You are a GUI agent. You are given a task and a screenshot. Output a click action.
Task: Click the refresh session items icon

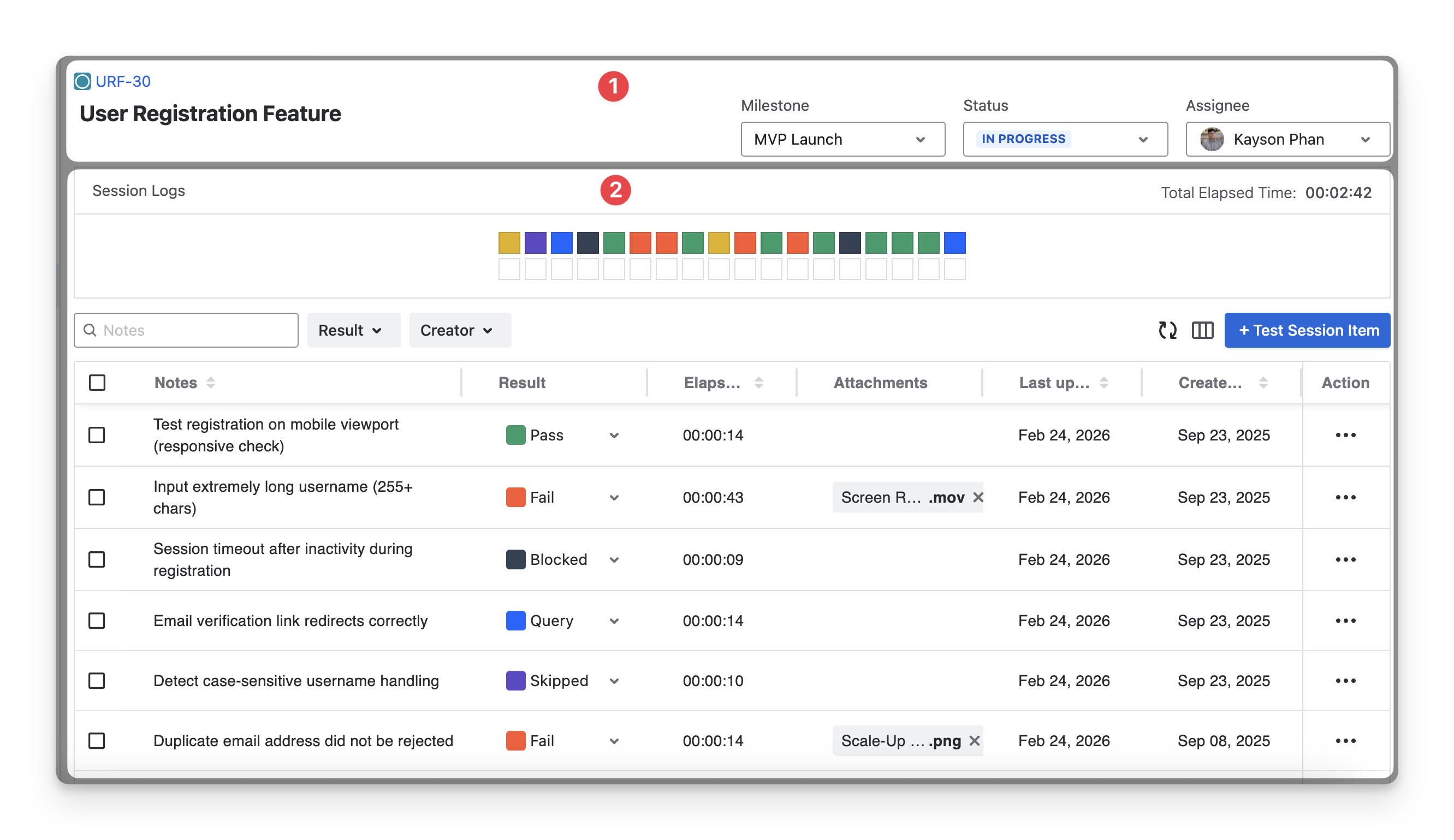coord(1167,330)
